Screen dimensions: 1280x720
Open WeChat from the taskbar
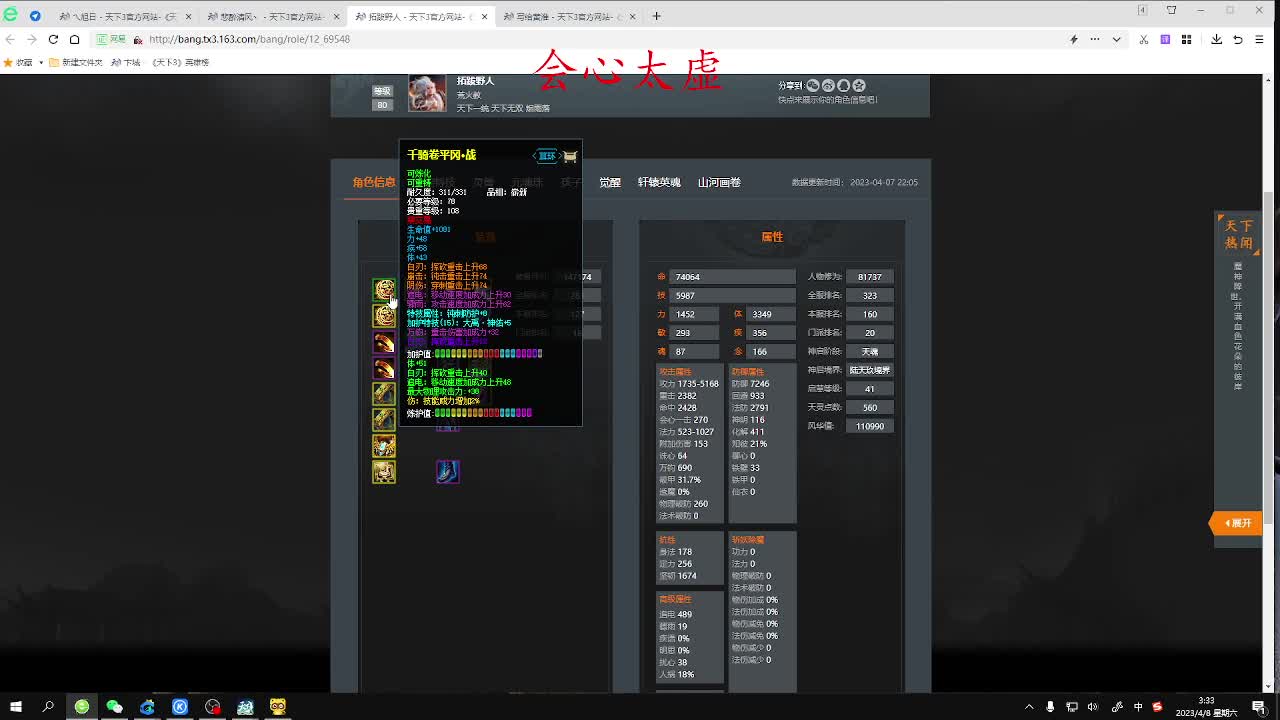tap(114, 707)
